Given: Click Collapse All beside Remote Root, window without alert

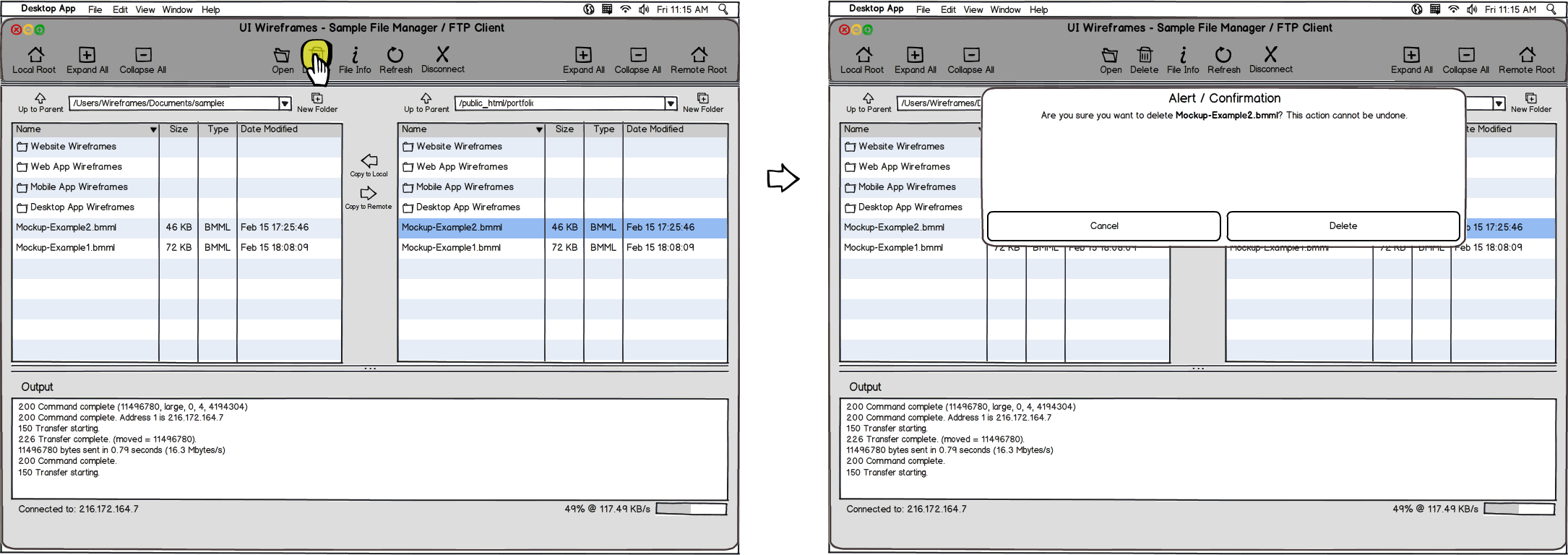Looking at the screenshot, I should (638, 55).
